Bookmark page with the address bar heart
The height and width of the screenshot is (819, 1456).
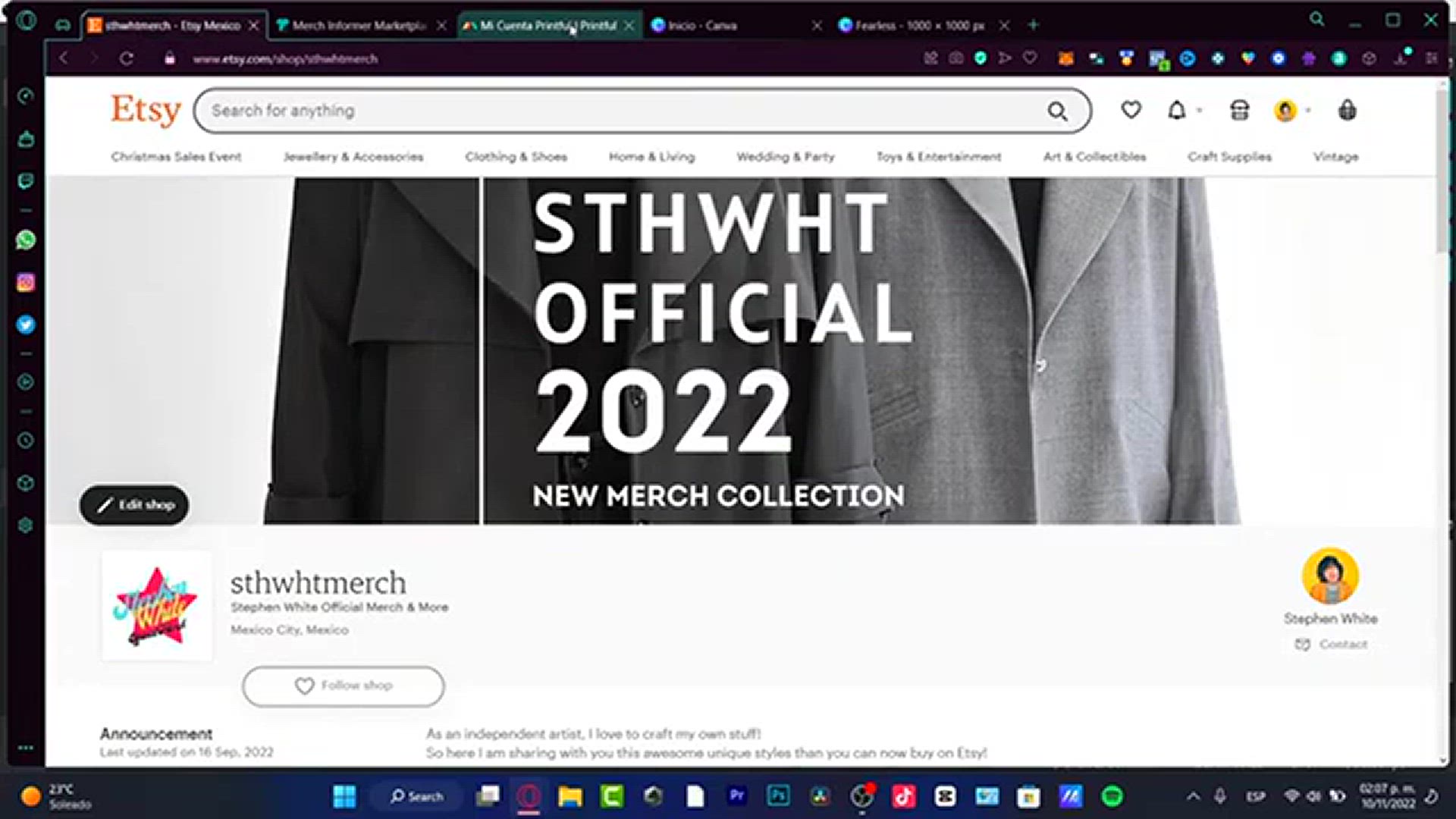[1030, 58]
